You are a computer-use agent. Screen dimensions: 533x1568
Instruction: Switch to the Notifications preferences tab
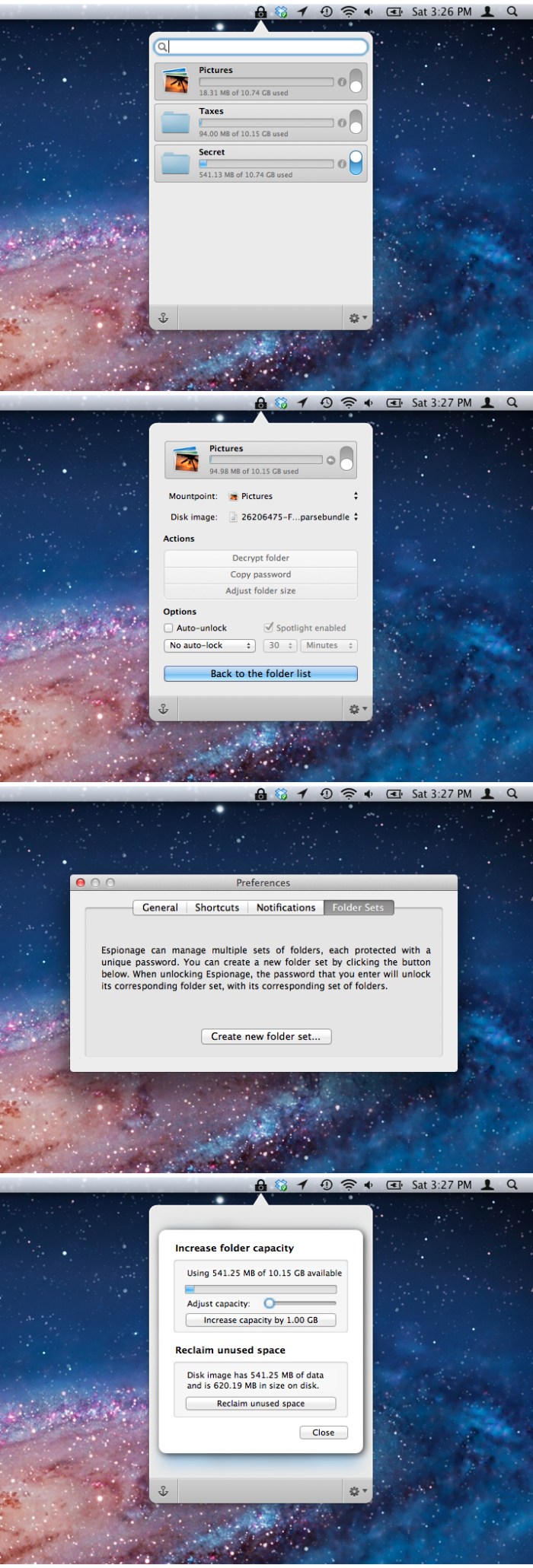coord(286,908)
